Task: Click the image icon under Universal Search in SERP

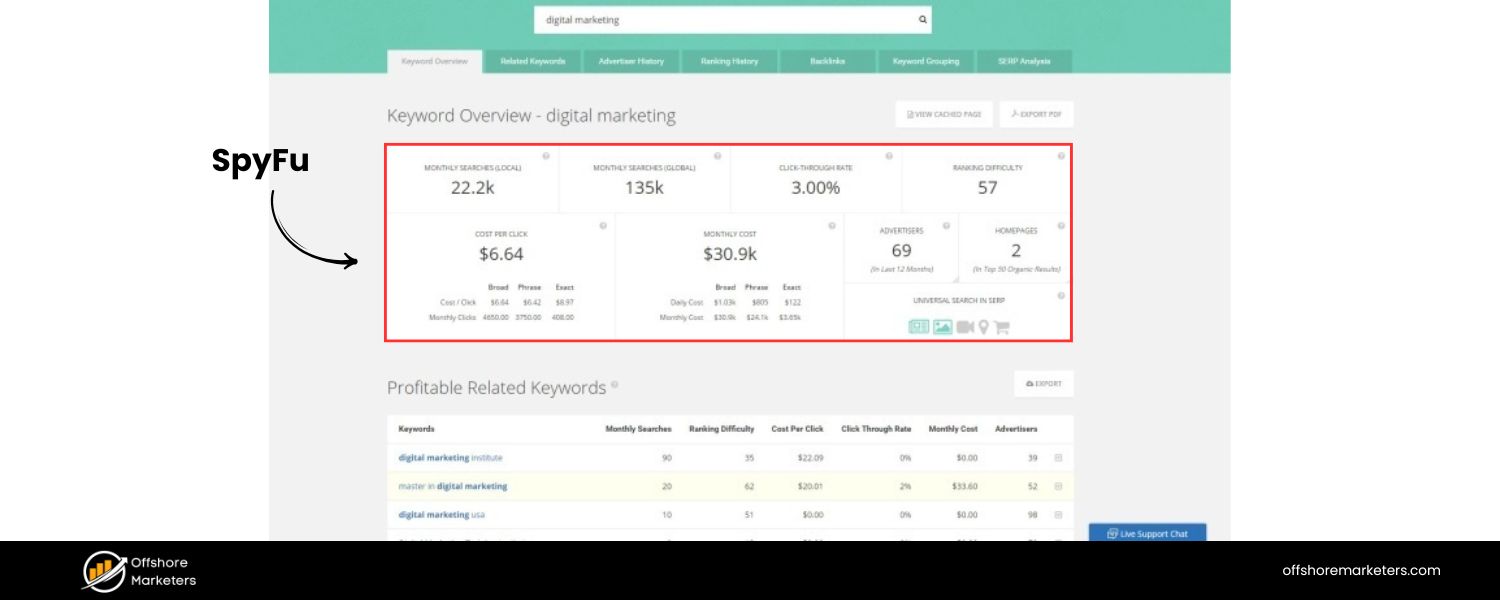Action: [x=942, y=327]
